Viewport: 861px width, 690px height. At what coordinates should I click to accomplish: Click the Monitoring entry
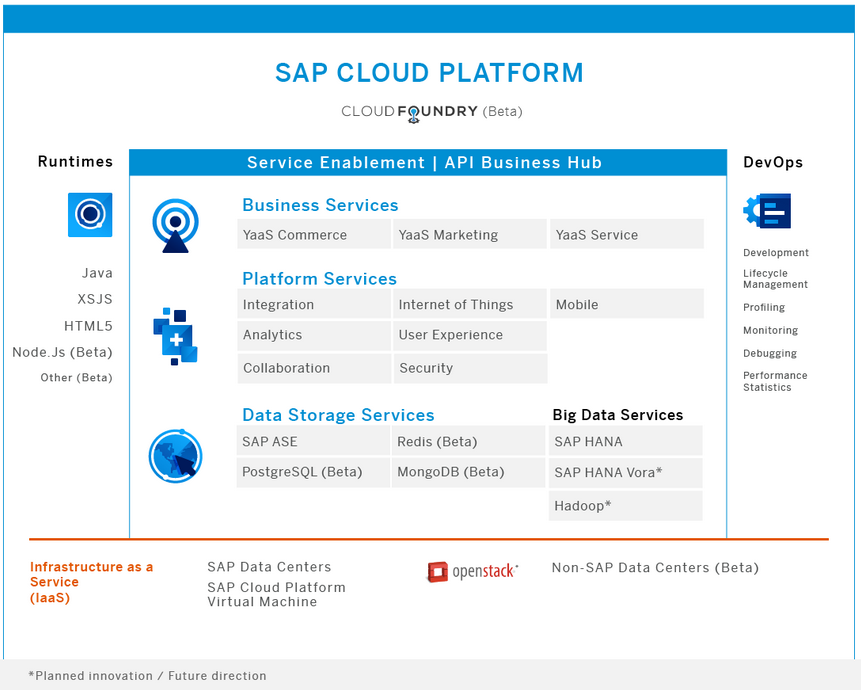[x=770, y=330]
